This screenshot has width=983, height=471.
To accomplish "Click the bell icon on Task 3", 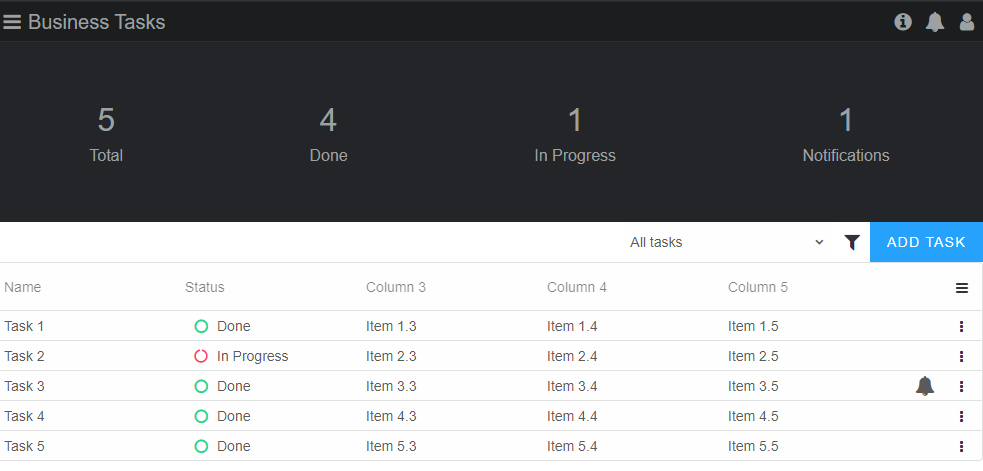I will (925, 386).
